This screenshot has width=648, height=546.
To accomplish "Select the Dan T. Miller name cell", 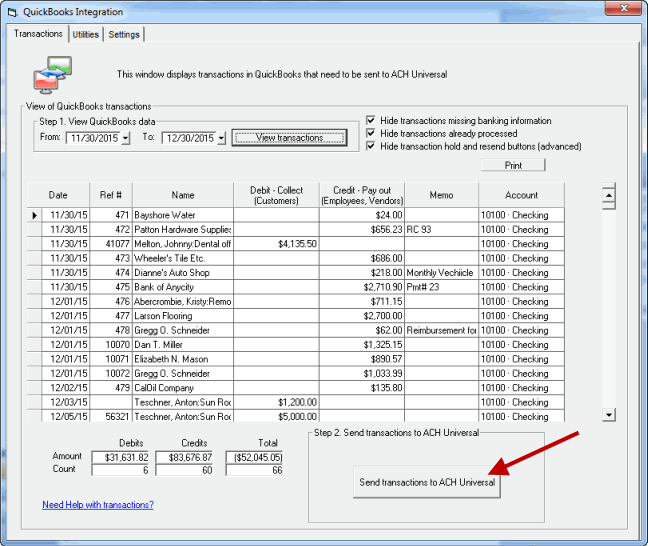I will pos(183,345).
